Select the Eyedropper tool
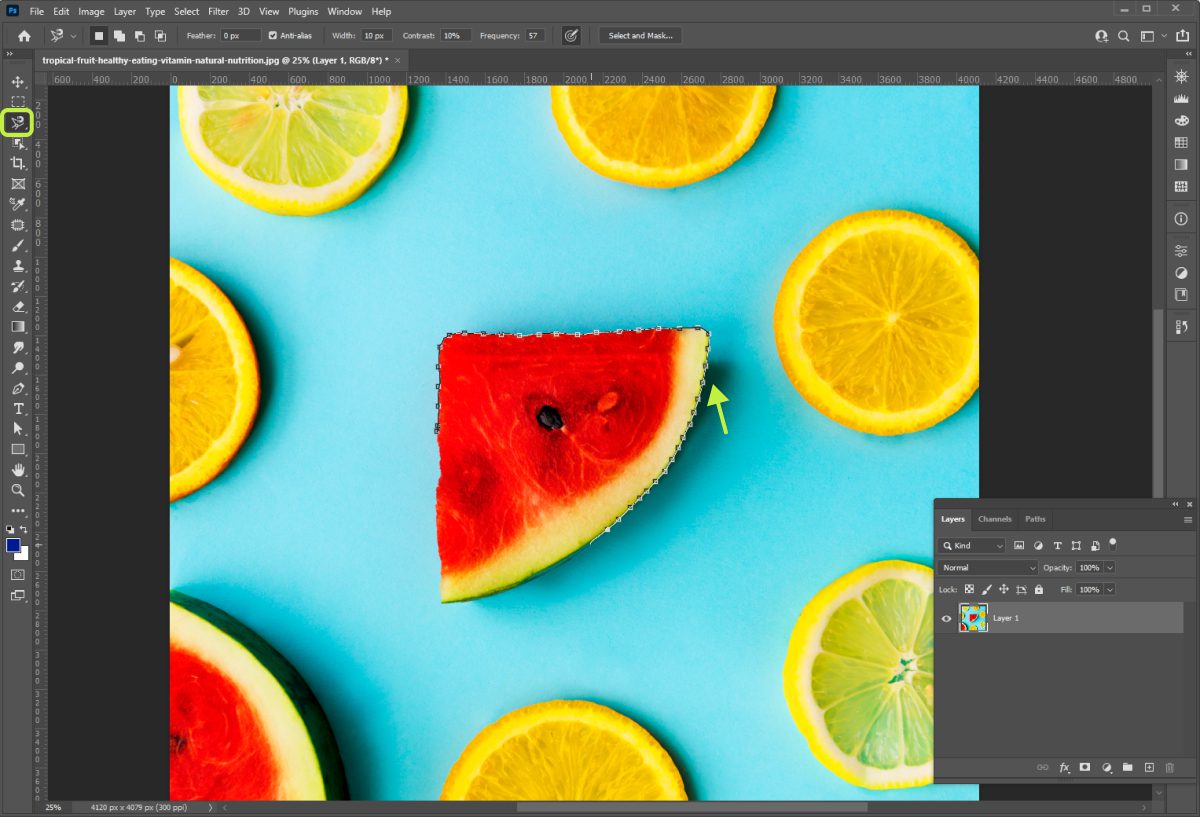The width and height of the screenshot is (1200, 817). [x=18, y=204]
